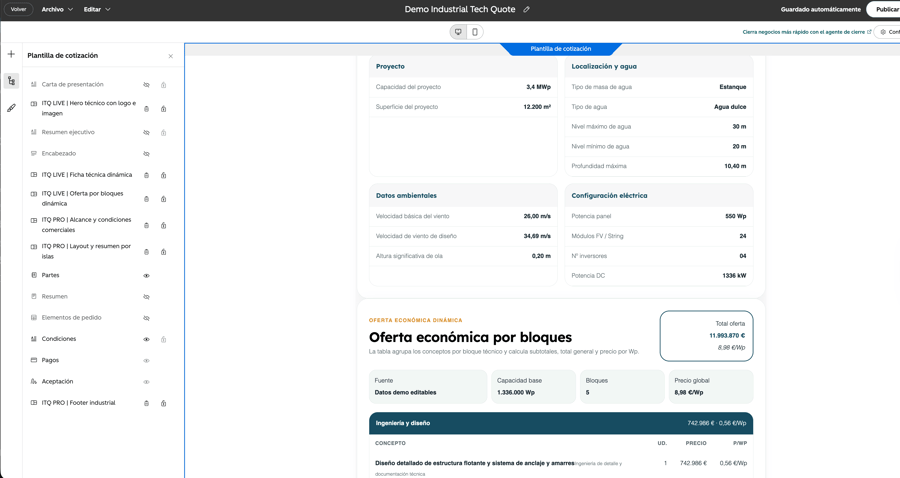
Task: Toggle lock on Layout y resumen por islas
Action: (x=164, y=252)
